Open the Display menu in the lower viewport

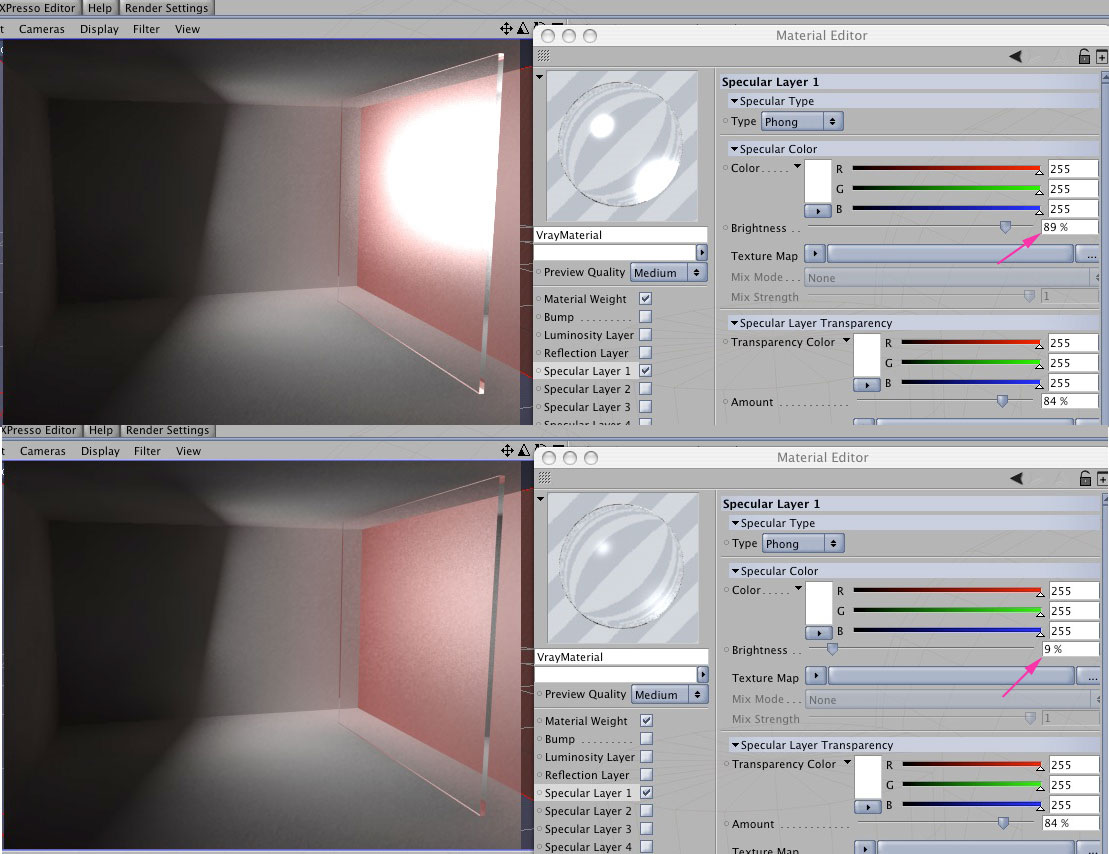(x=100, y=451)
